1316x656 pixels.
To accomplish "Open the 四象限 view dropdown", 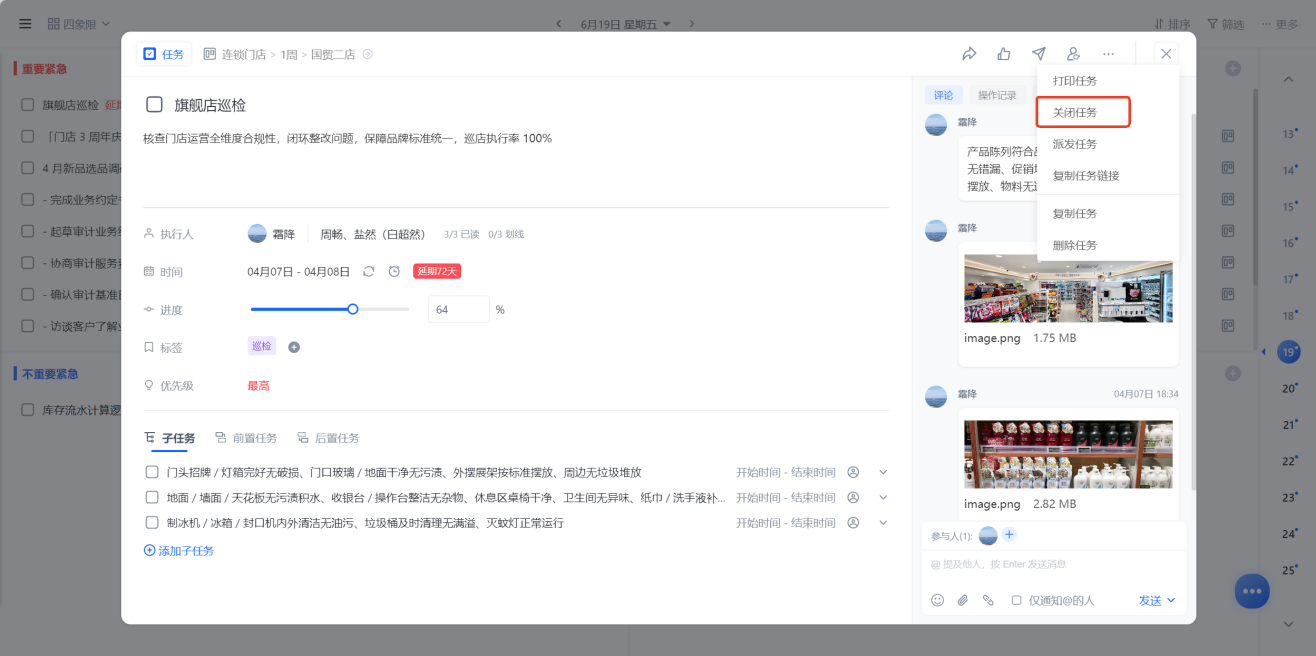I will click(79, 24).
